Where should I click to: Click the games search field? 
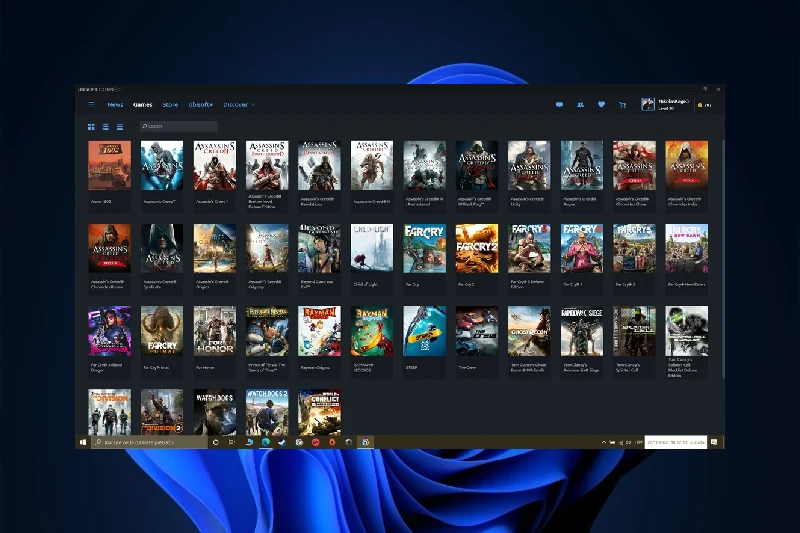[180, 127]
